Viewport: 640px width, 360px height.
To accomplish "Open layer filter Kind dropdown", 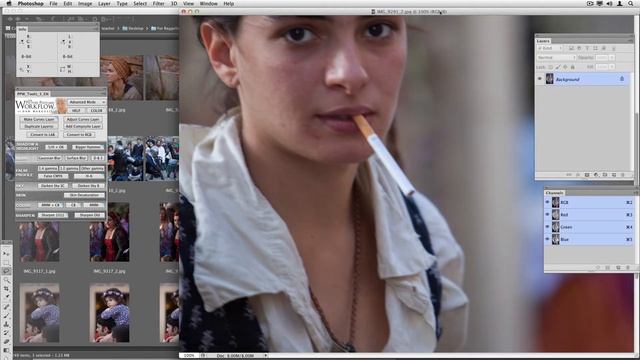I will point(550,48).
